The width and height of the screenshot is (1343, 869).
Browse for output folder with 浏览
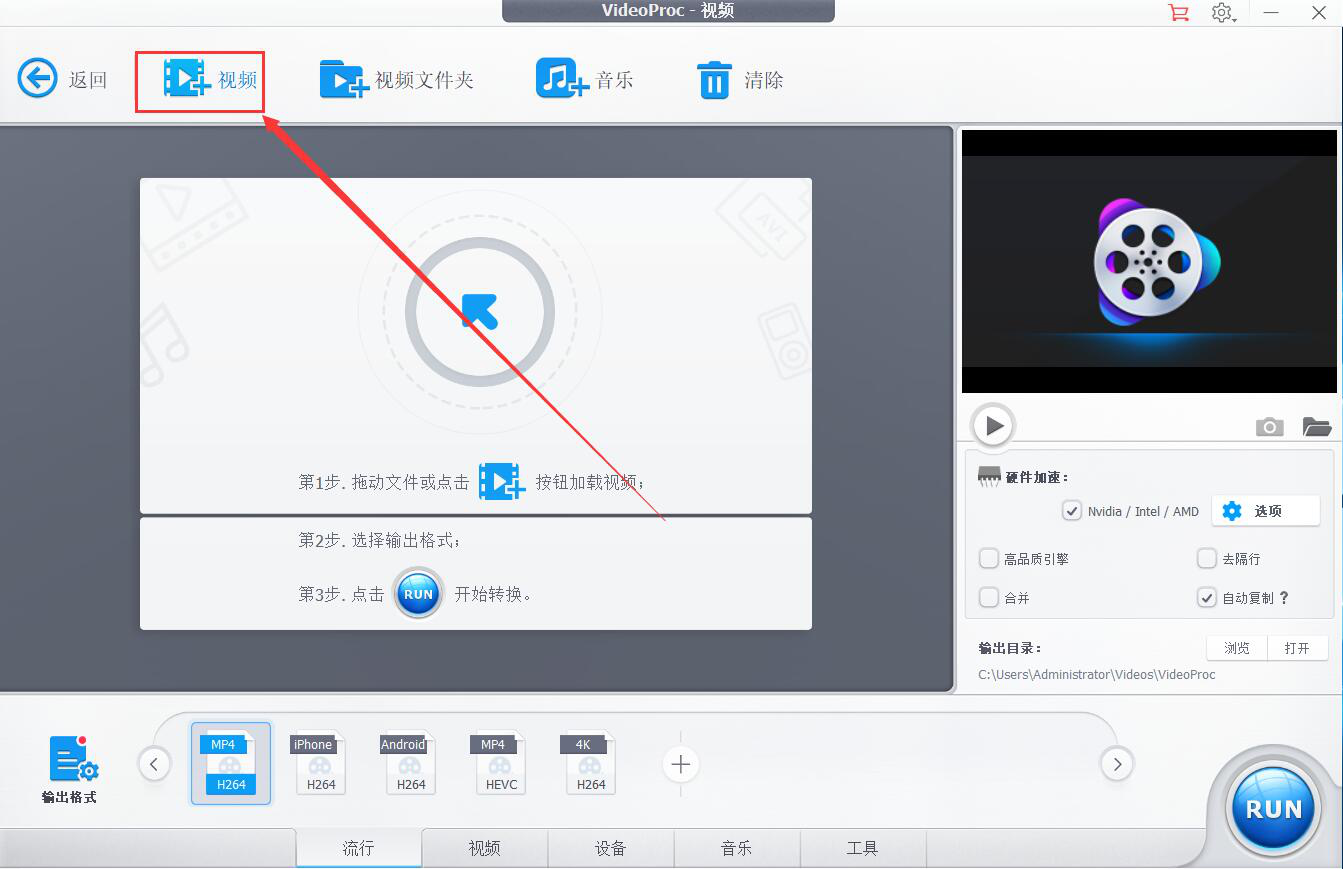tap(1237, 648)
